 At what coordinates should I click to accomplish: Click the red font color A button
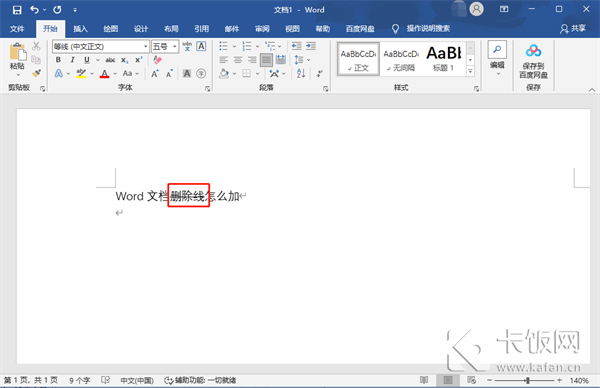coord(104,73)
